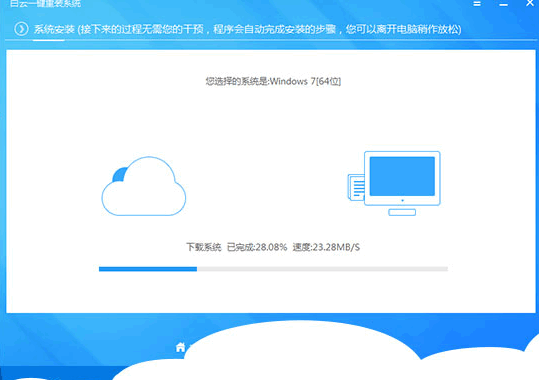This screenshot has width=539, height=380.
Task: Click the 速度:23.28MB/S speed text
Action: click(326, 247)
